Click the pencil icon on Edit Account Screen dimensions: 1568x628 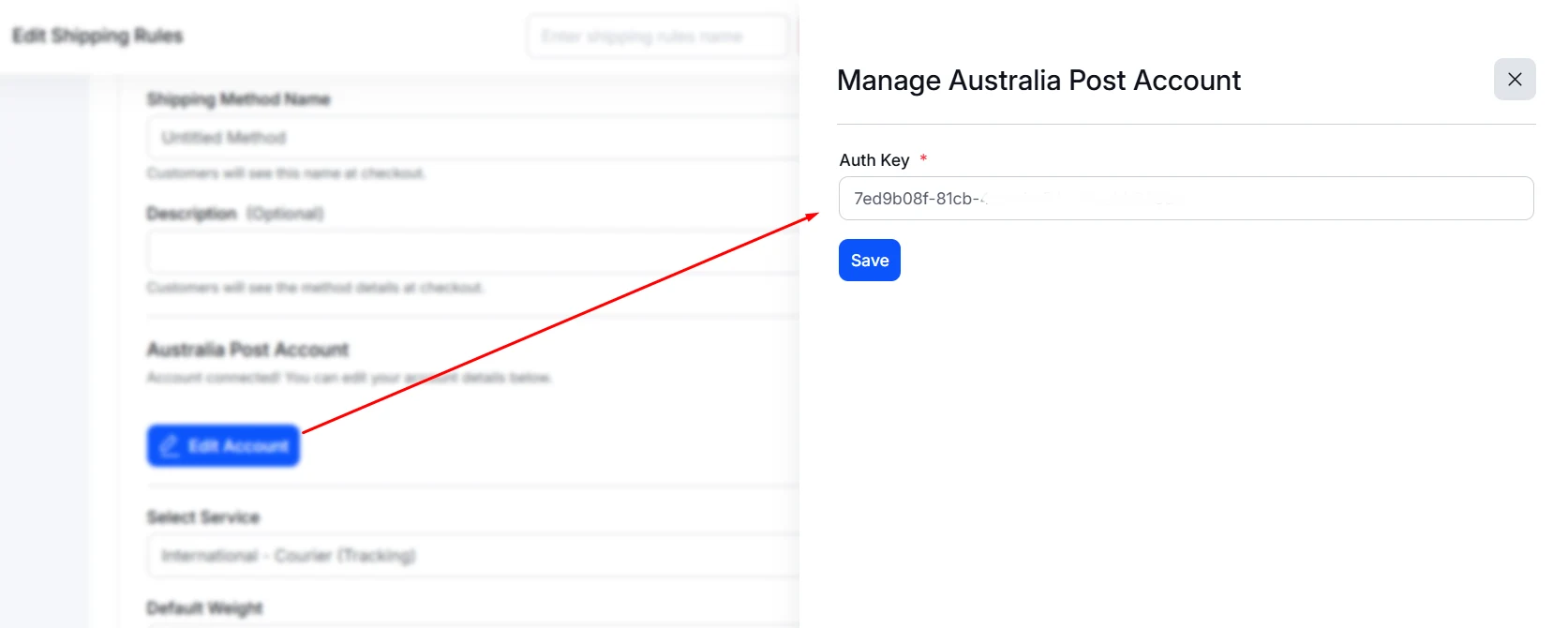170,446
